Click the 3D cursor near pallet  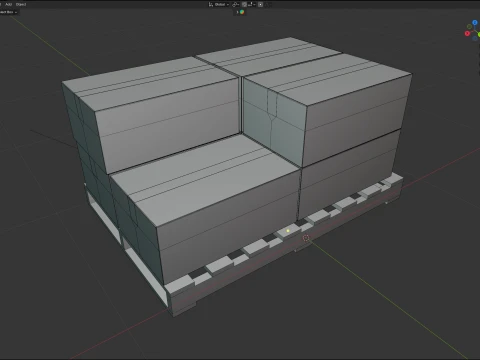click(x=306, y=238)
